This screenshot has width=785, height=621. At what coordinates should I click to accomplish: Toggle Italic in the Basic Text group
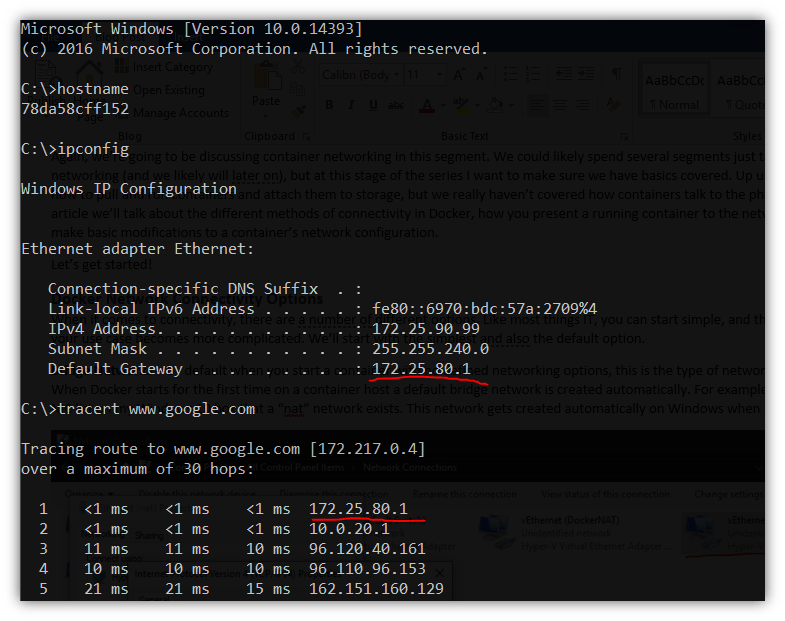pos(351,105)
